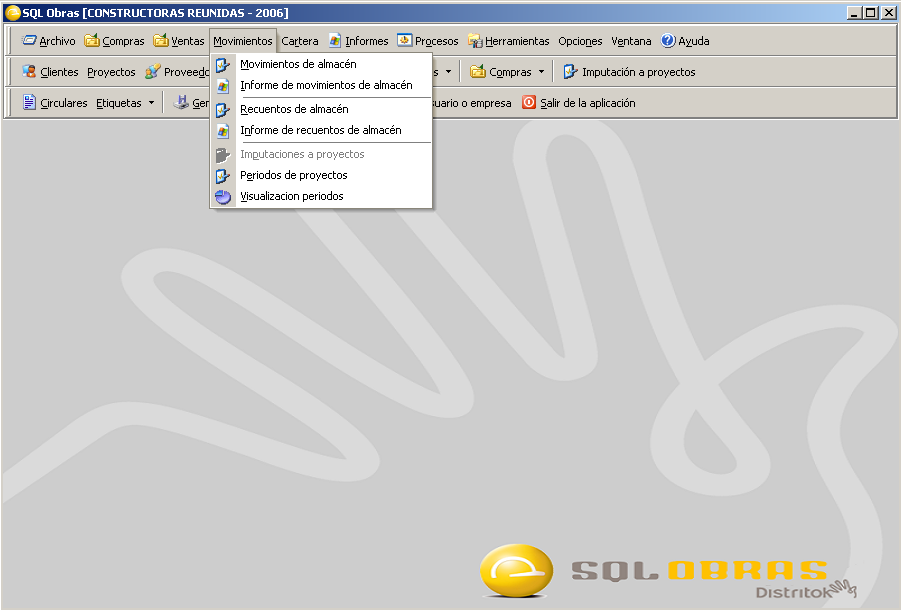Expand the Etiquetas dropdown arrow
901x610 pixels.
(x=151, y=102)
